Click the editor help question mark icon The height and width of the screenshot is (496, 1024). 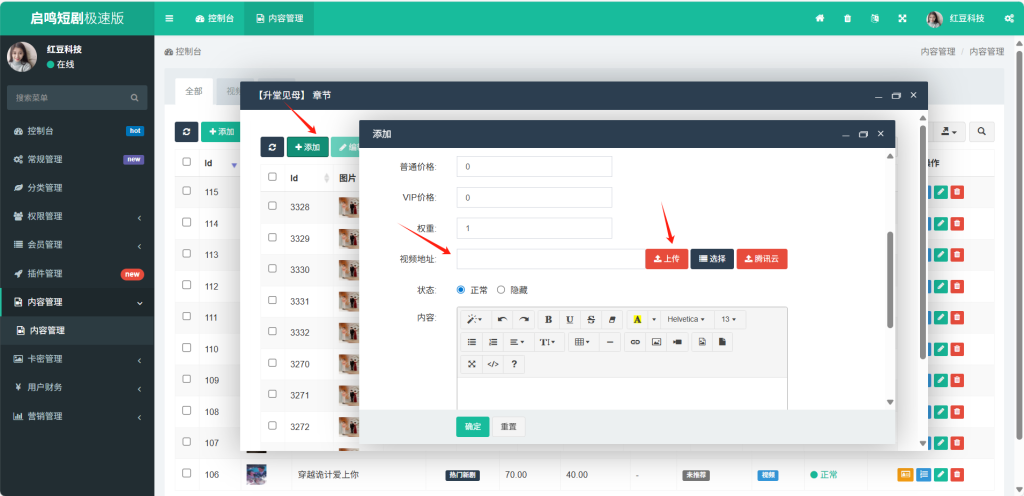point(514,364)
